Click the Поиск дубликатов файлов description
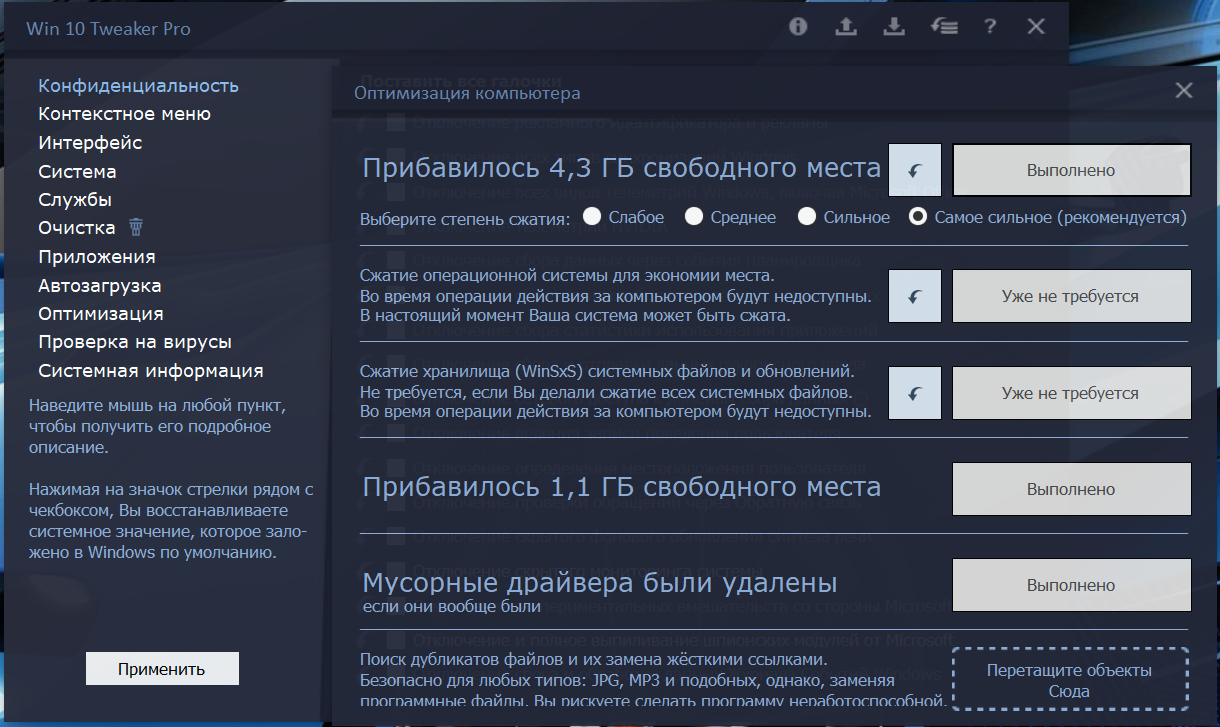 click(x=653, y=680)
